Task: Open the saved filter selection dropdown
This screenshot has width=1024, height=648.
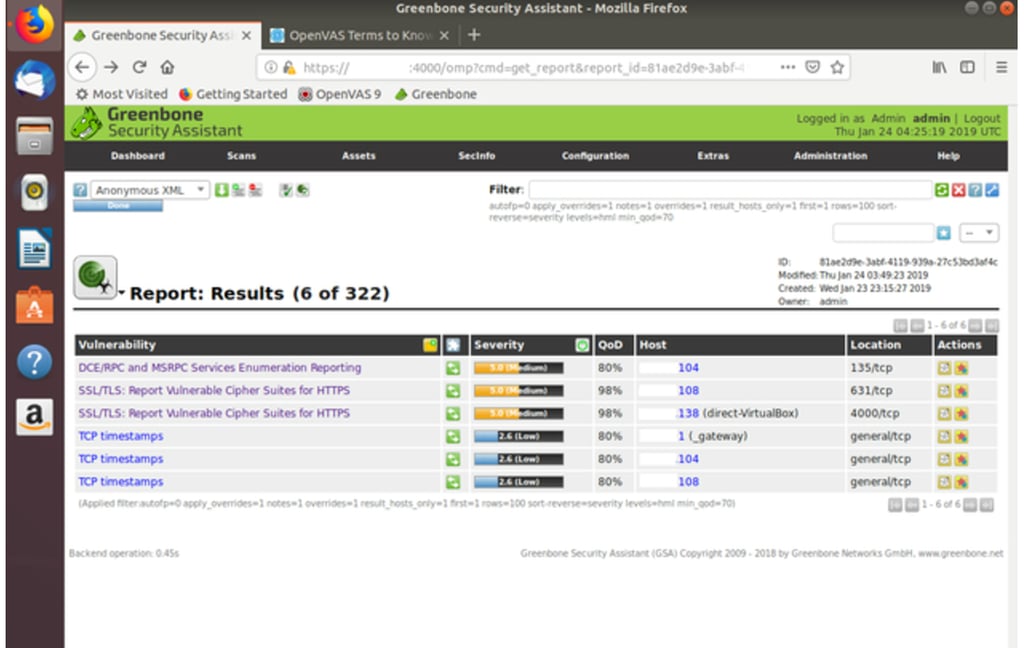Action: 979,233
